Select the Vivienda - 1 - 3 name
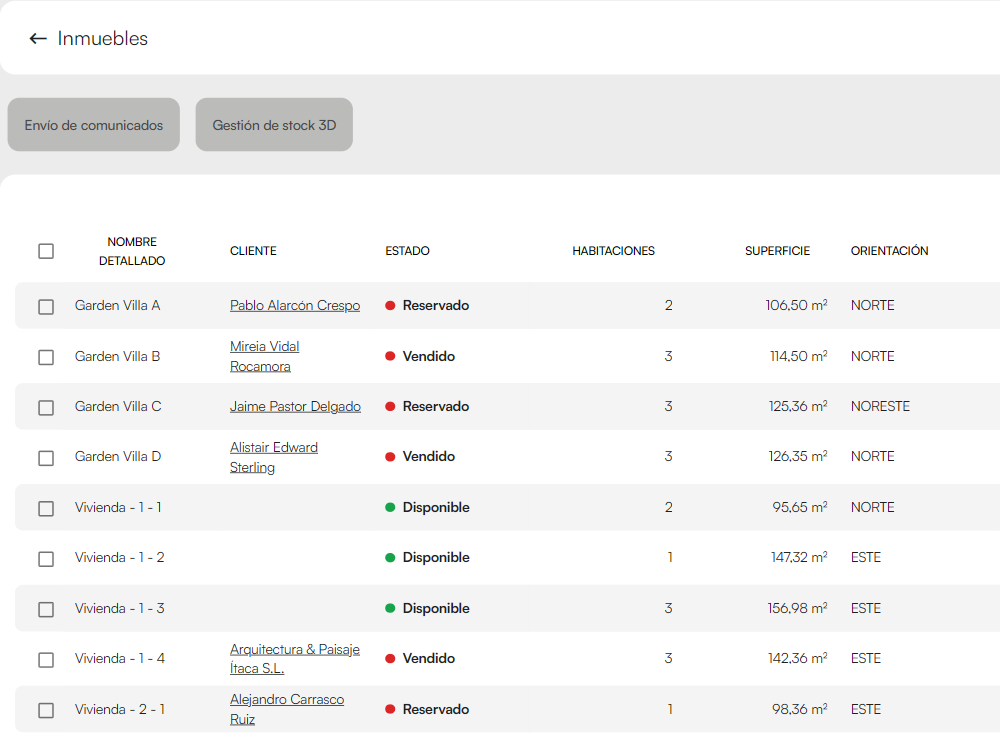The width and height of the screenshot is (1000, 750). [119, 608]
